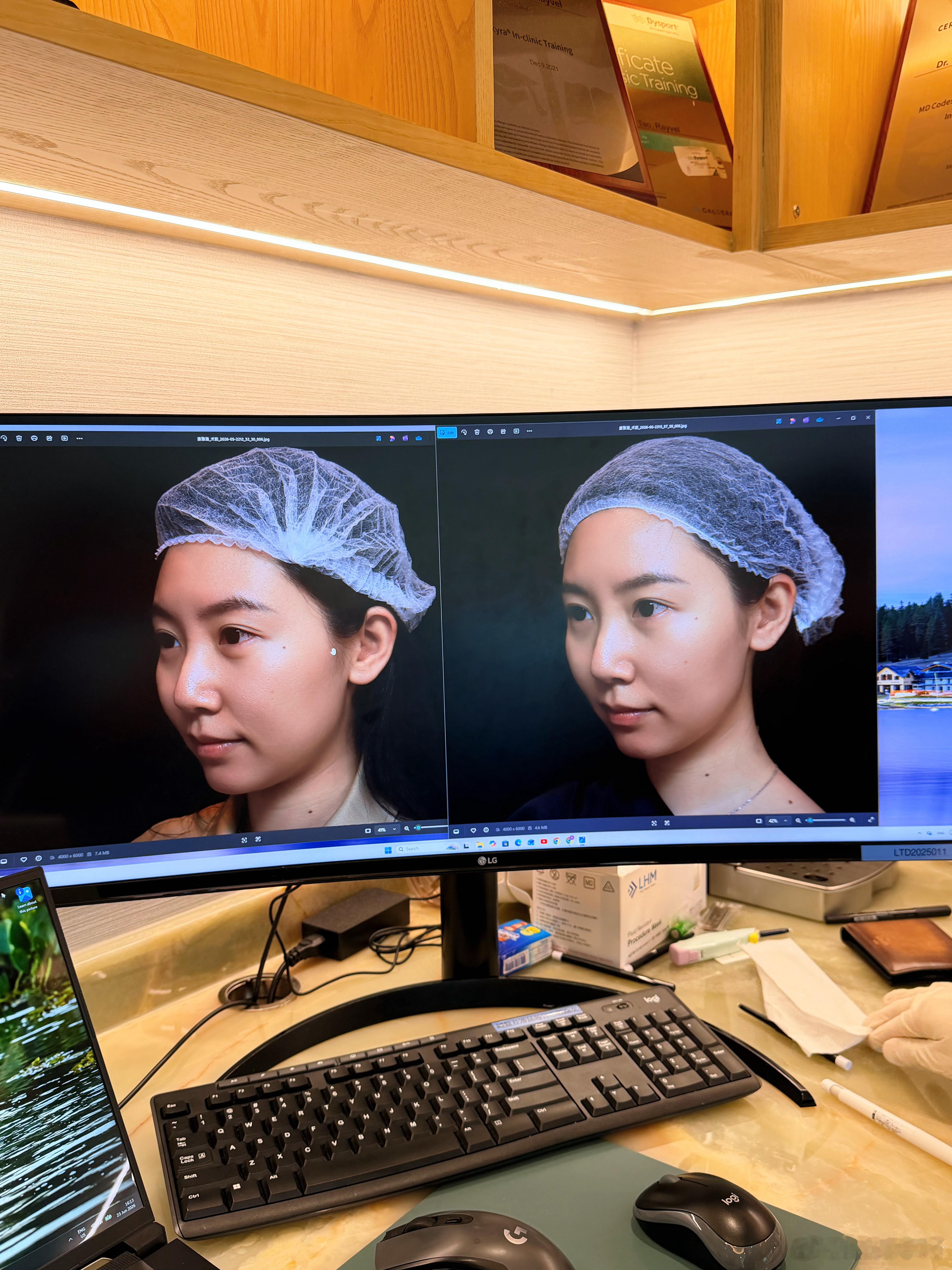Screen dimensions: 952x1270
Task: Open Google Chrome from the taskbar
Action: 557,841
